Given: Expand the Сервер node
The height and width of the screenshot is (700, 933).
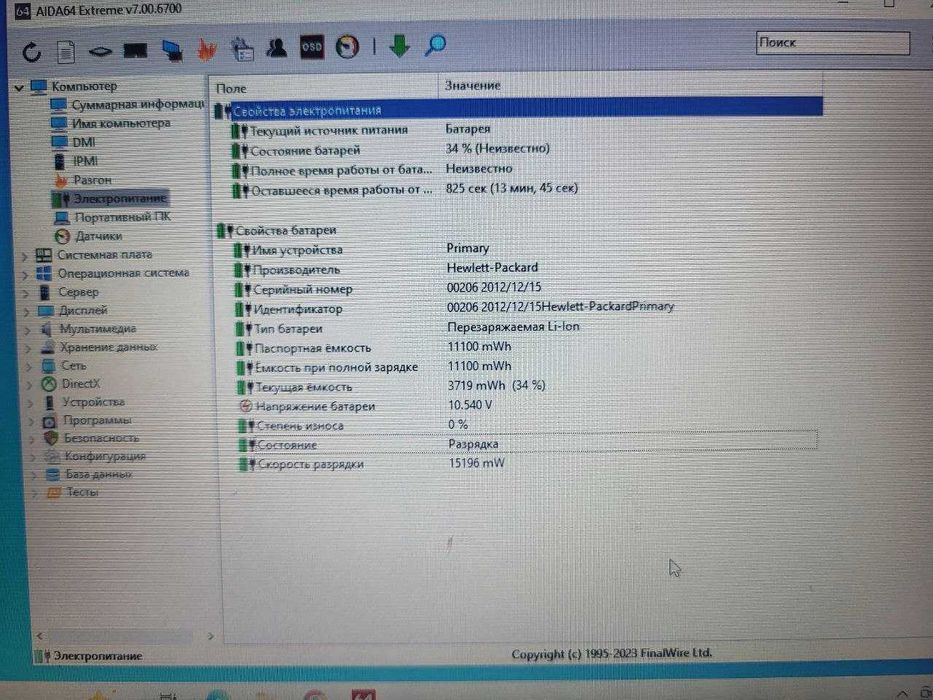Looking at the screenshot, I should tap(26, 293).
